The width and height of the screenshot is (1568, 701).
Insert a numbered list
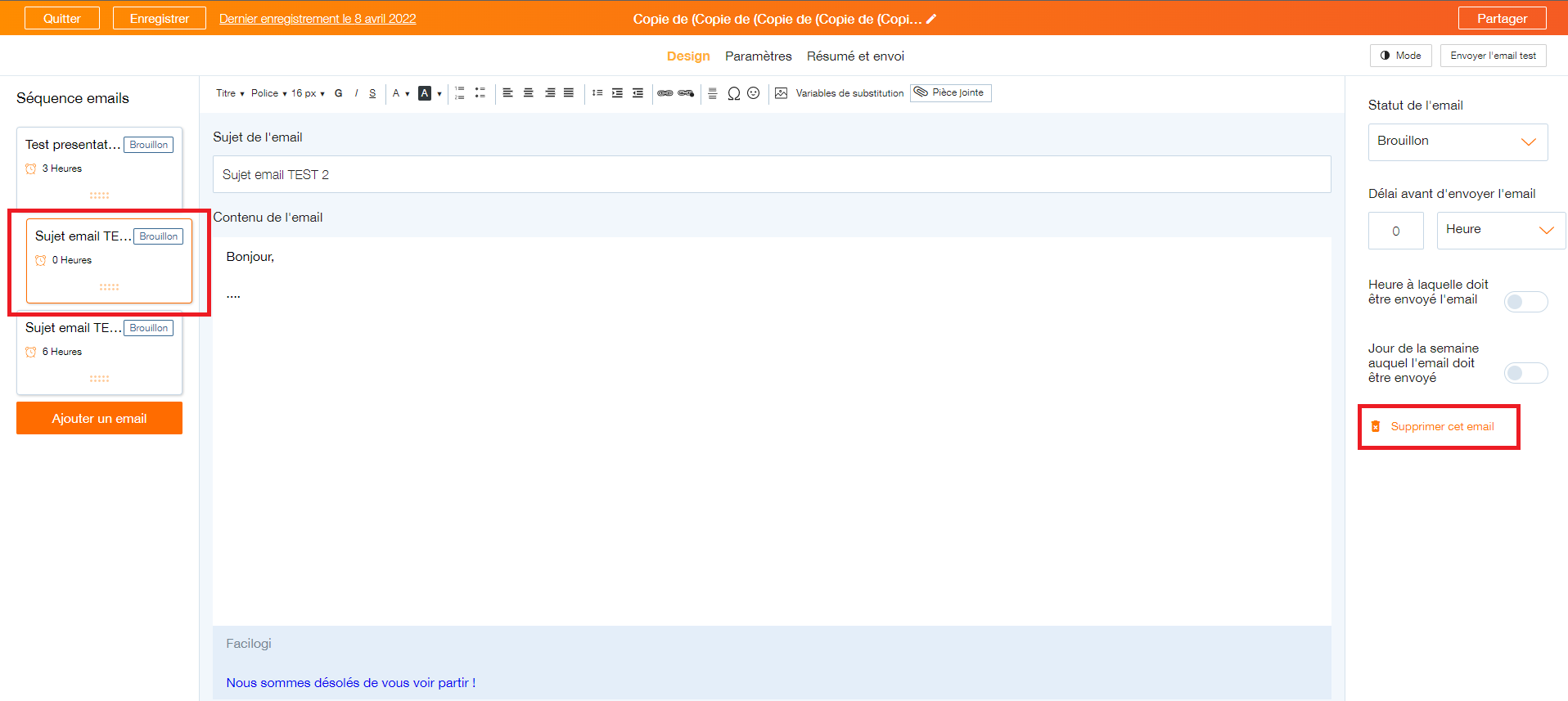[x=460, y=93]
